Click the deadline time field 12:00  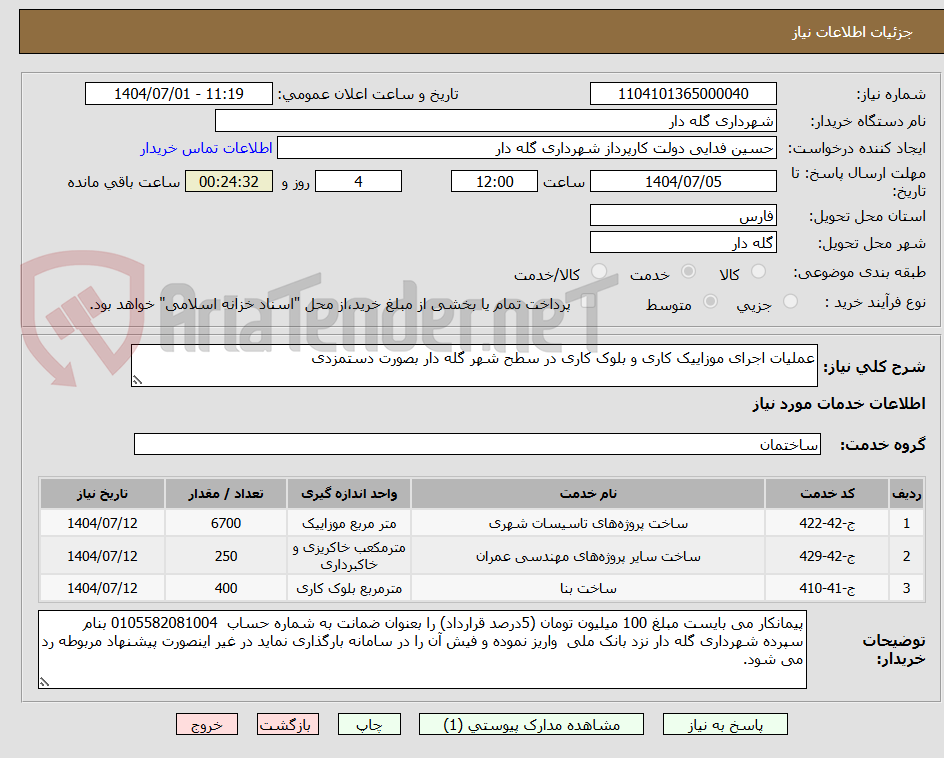(494, 181)
